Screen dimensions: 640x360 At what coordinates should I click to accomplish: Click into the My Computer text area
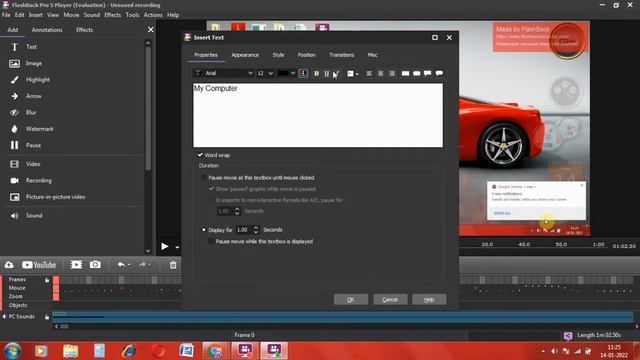pos(318,116)
